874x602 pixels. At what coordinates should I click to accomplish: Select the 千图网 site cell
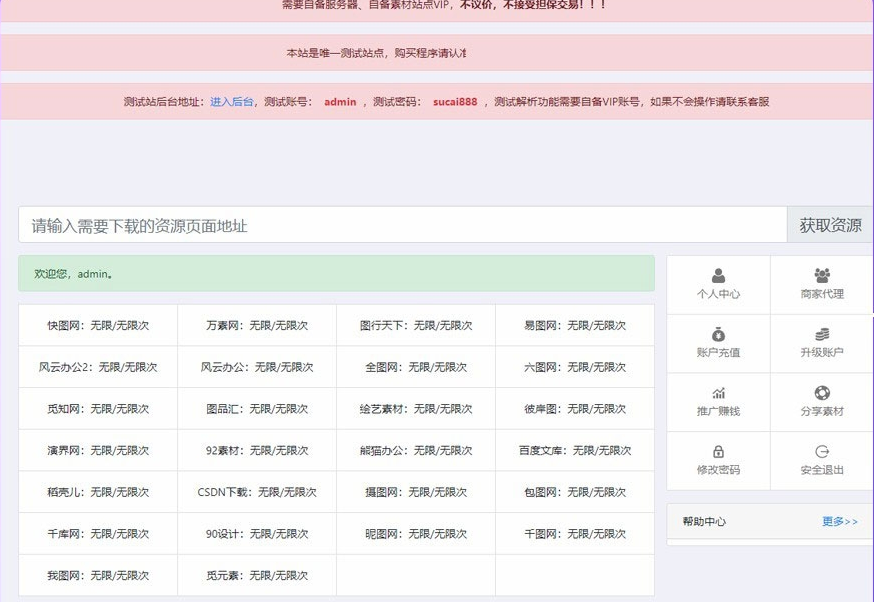coord(575,534)
